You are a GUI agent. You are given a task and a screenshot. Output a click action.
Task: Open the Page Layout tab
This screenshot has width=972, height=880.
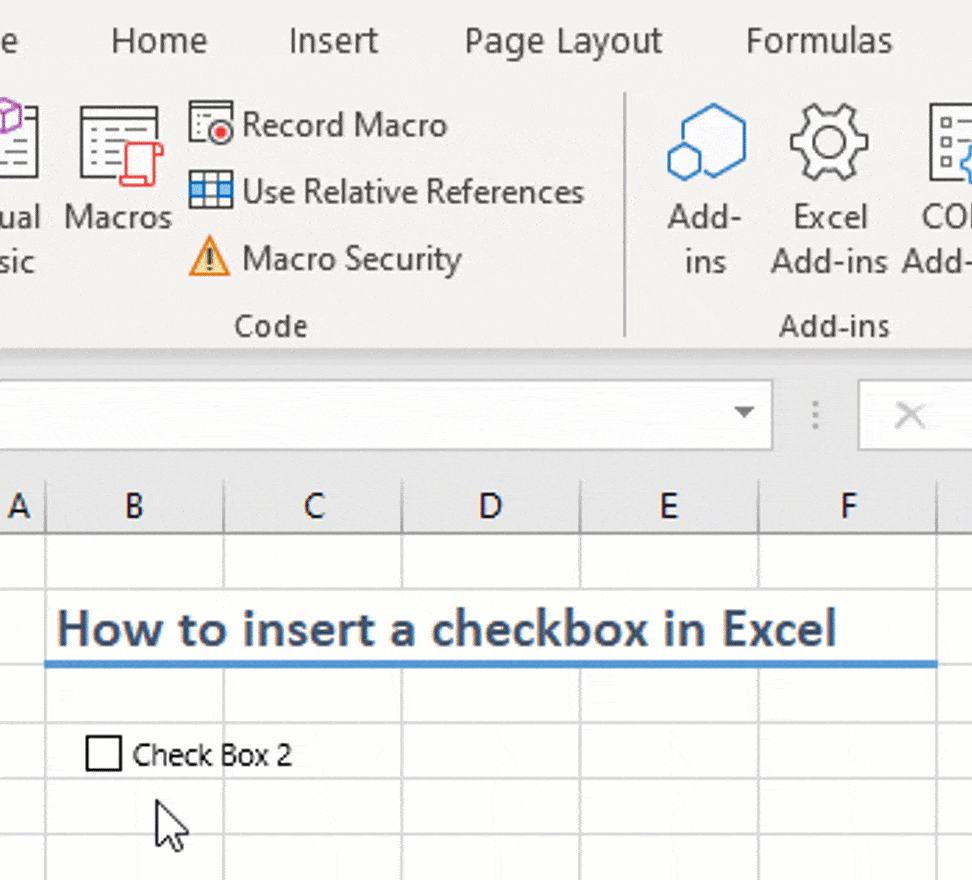562,40
